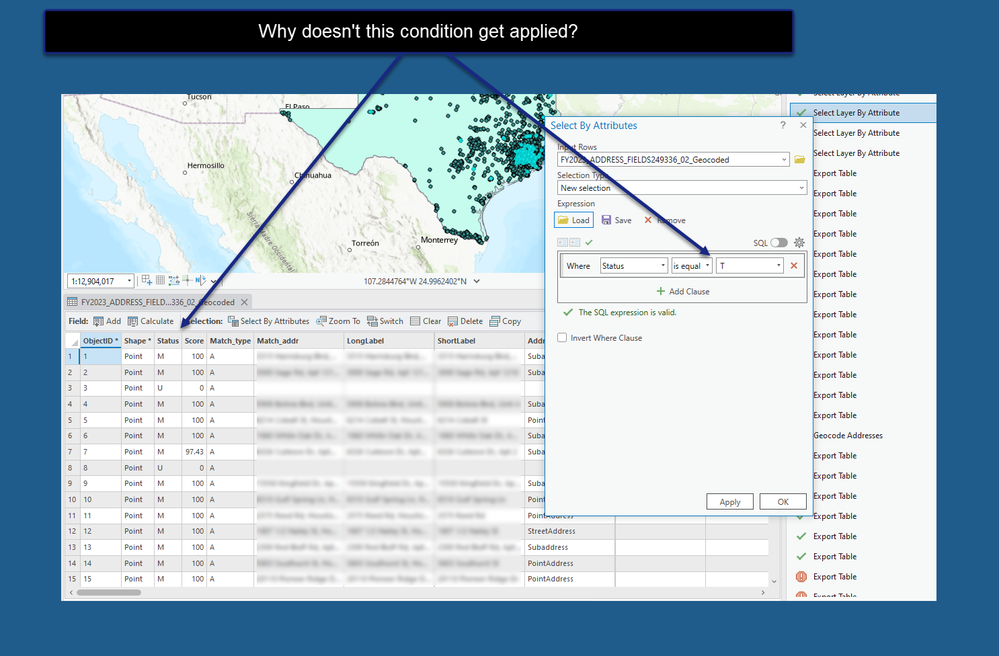This screenshot has height=656, width=999.
Task: Click the north arrow navigation icon
Action: point(201,280)
